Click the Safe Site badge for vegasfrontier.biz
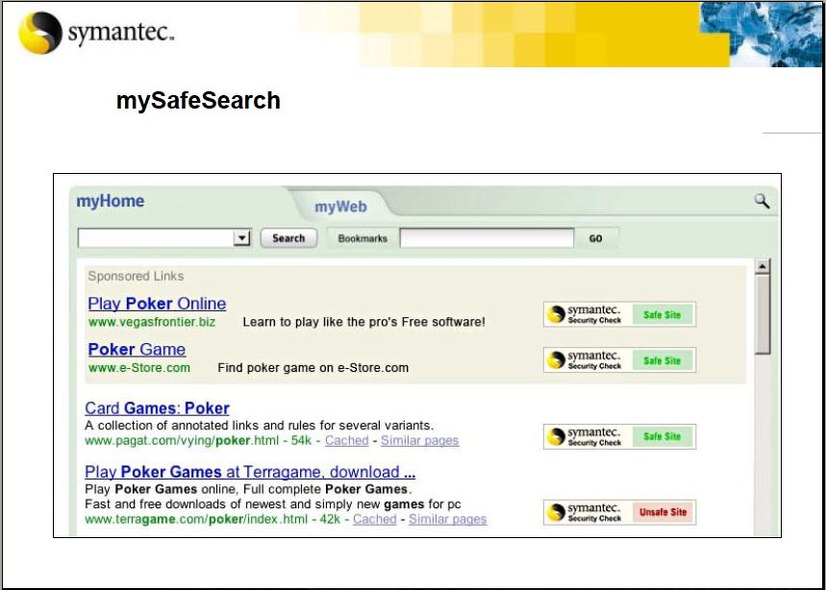 (x=663, y=314)
